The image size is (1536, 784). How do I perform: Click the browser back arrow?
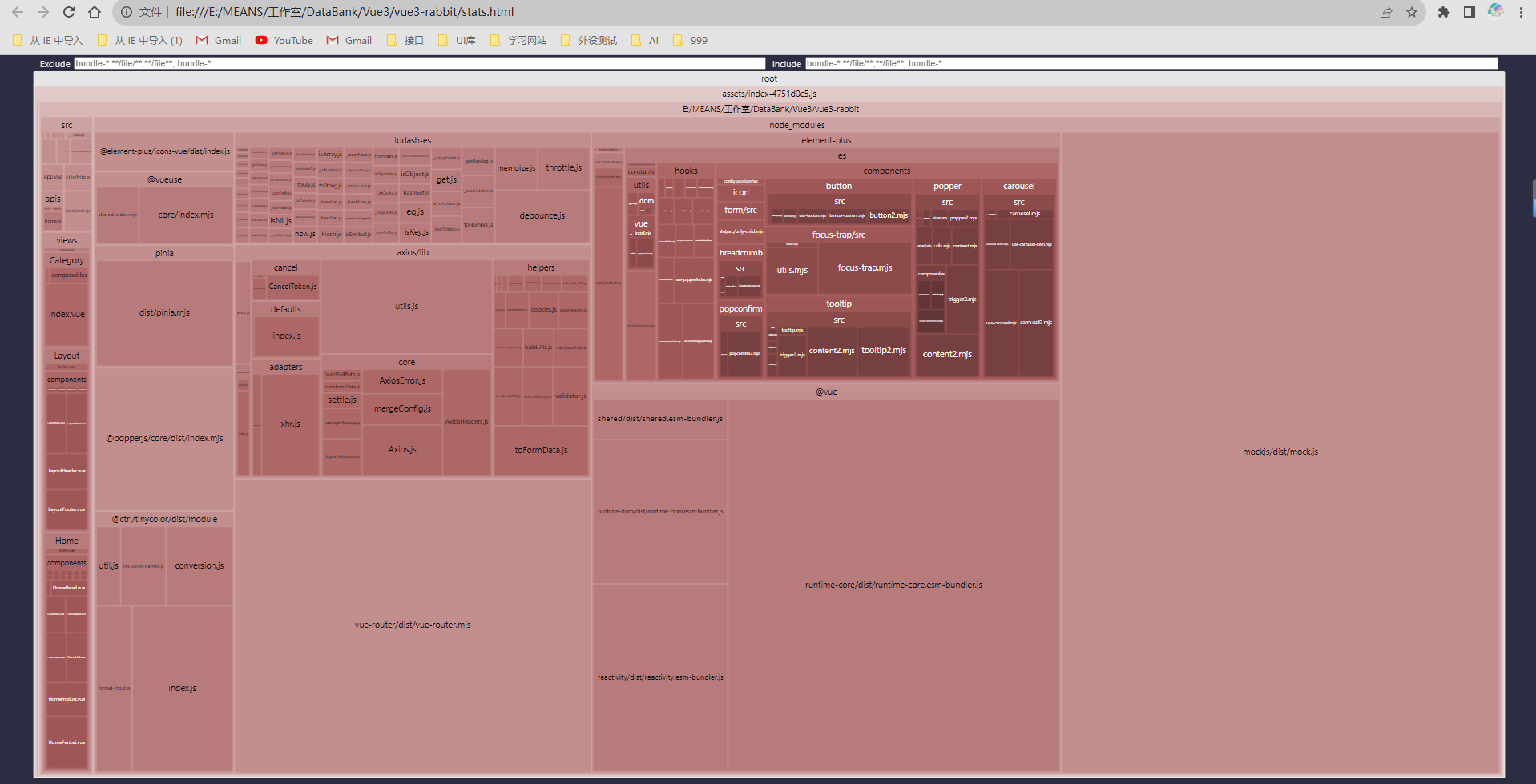(18, 12)
